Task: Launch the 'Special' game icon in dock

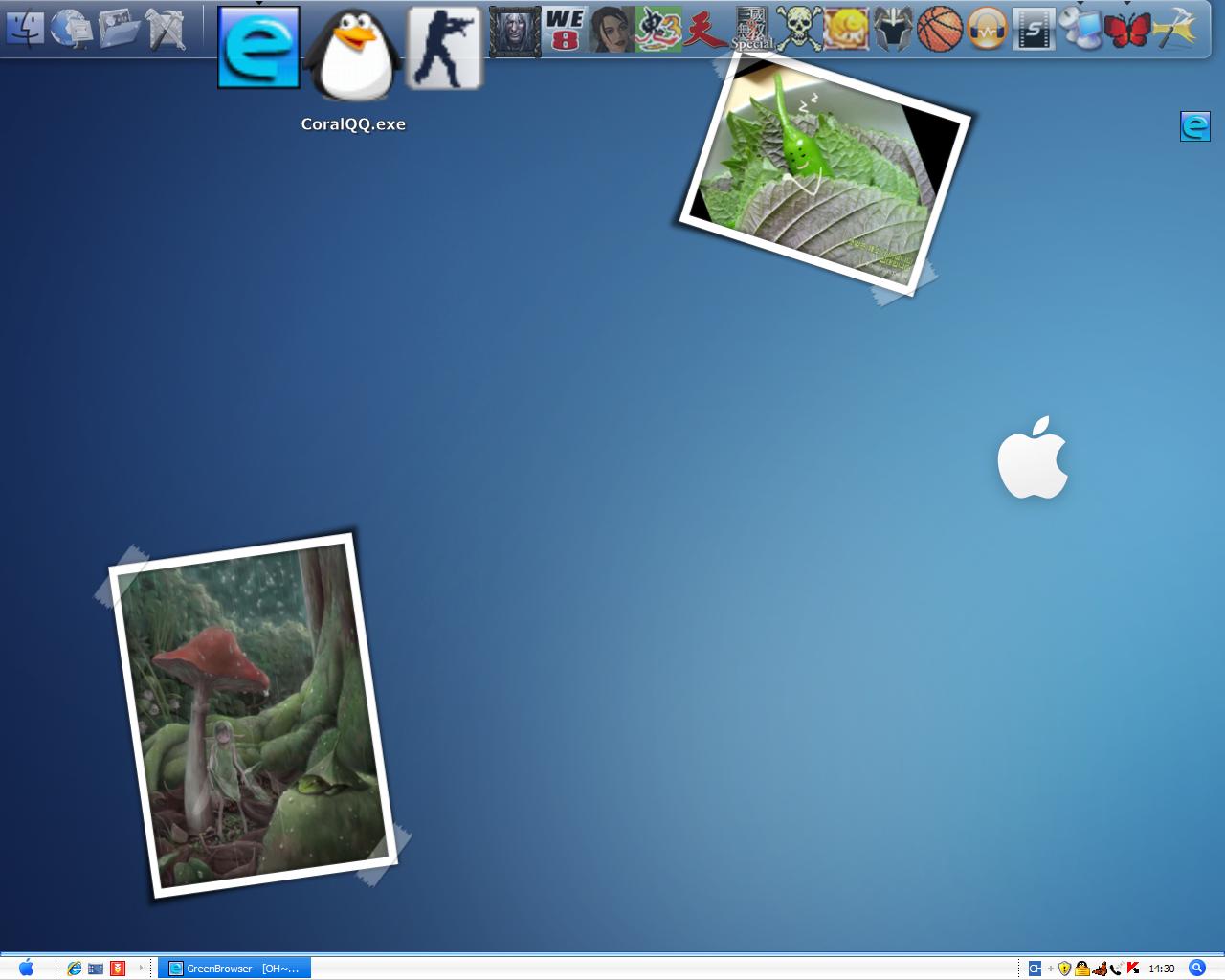Action: [x=752, y=30]
